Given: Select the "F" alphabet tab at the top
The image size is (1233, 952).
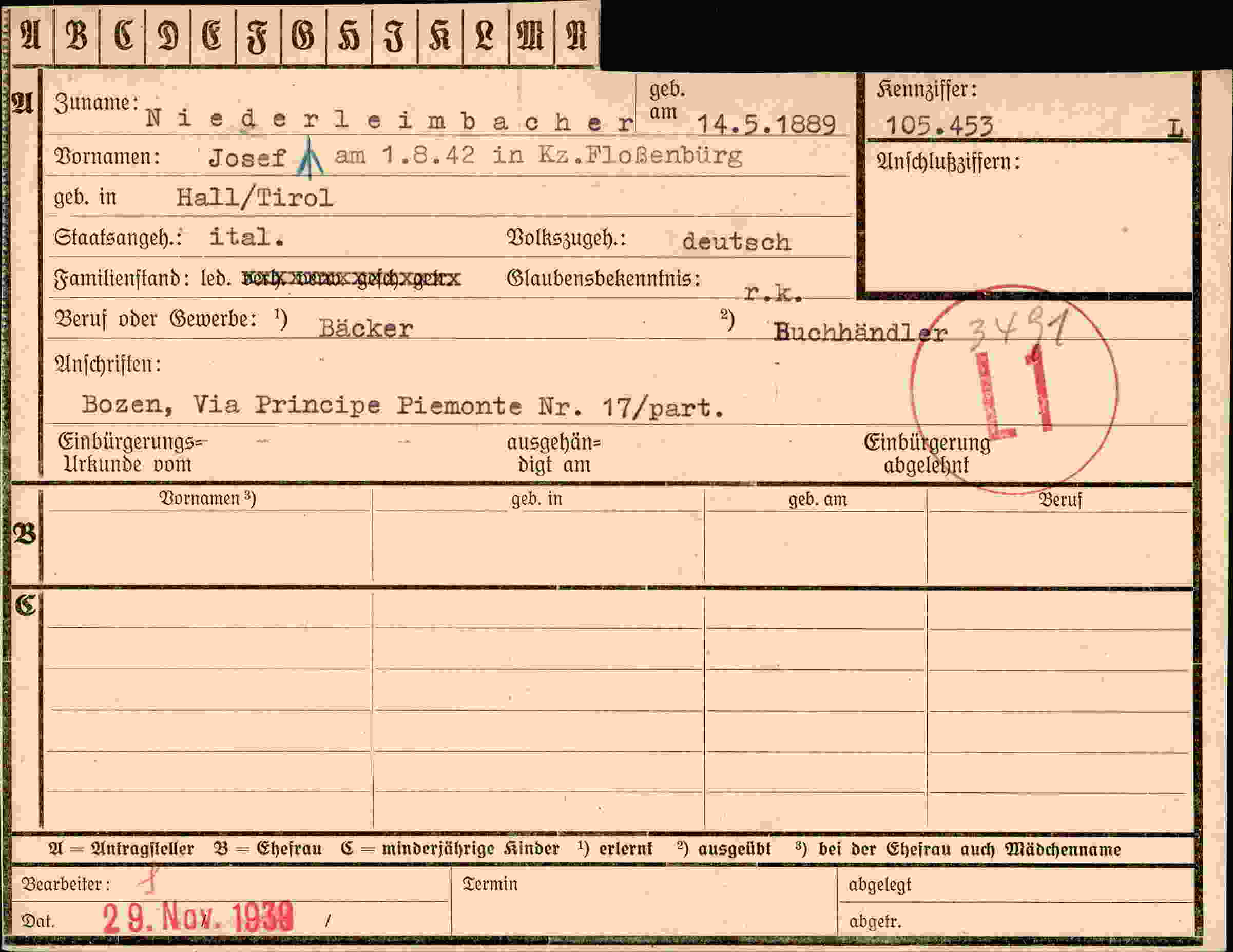Looking at the screenshot, I should pyautogui.click(x=258, y=36).
